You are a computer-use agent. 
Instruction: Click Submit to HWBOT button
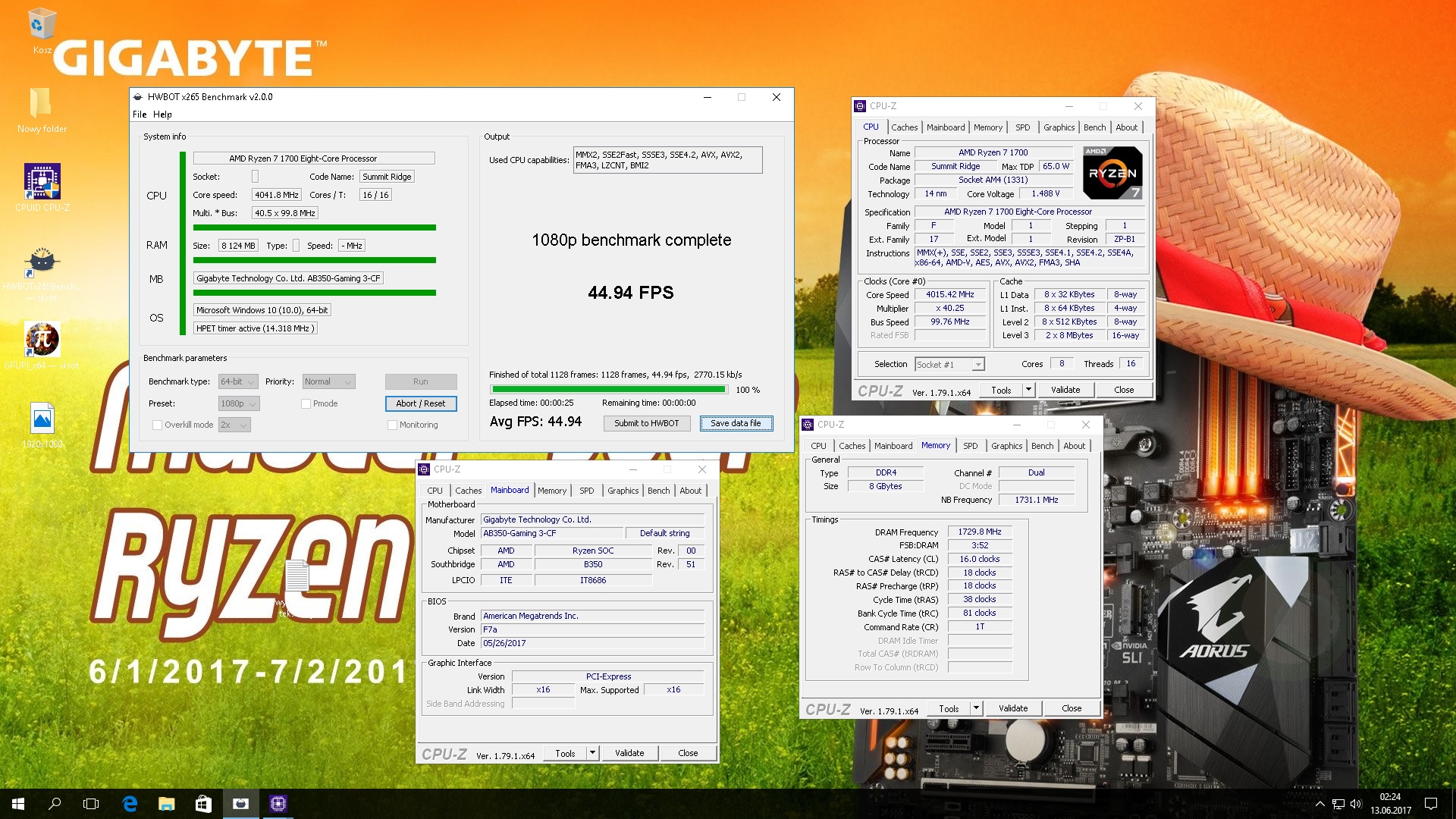coord(647,423)
